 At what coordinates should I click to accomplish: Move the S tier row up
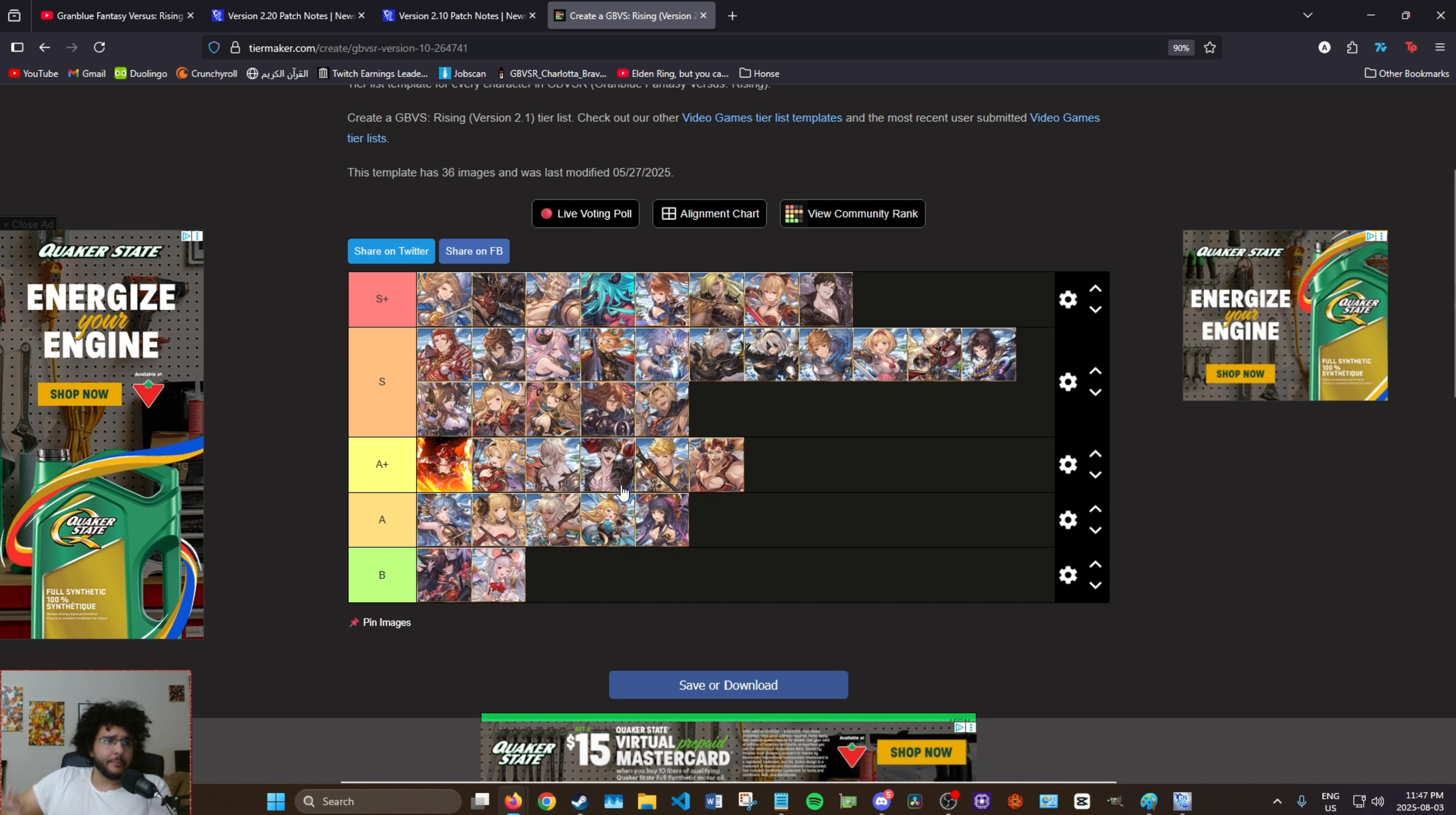(1095, 372)
